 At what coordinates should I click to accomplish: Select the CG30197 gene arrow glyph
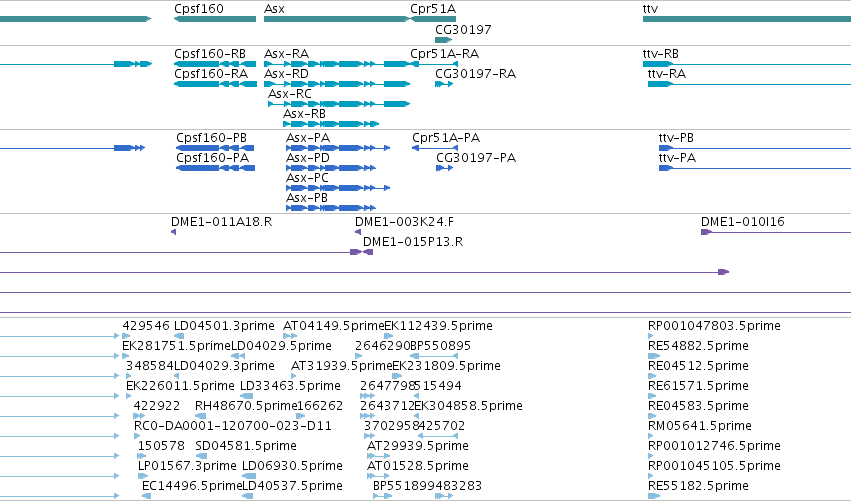click(x=443, y=40)
